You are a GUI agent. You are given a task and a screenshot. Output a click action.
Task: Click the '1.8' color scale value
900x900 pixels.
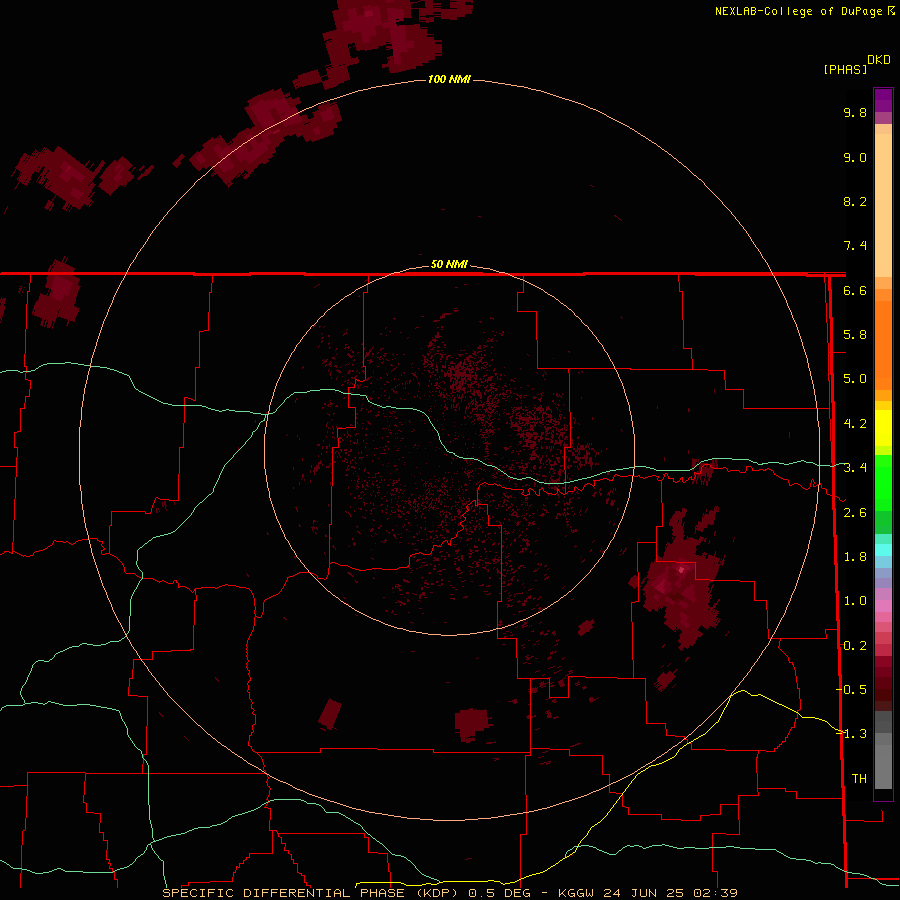[x=855, y=557]
